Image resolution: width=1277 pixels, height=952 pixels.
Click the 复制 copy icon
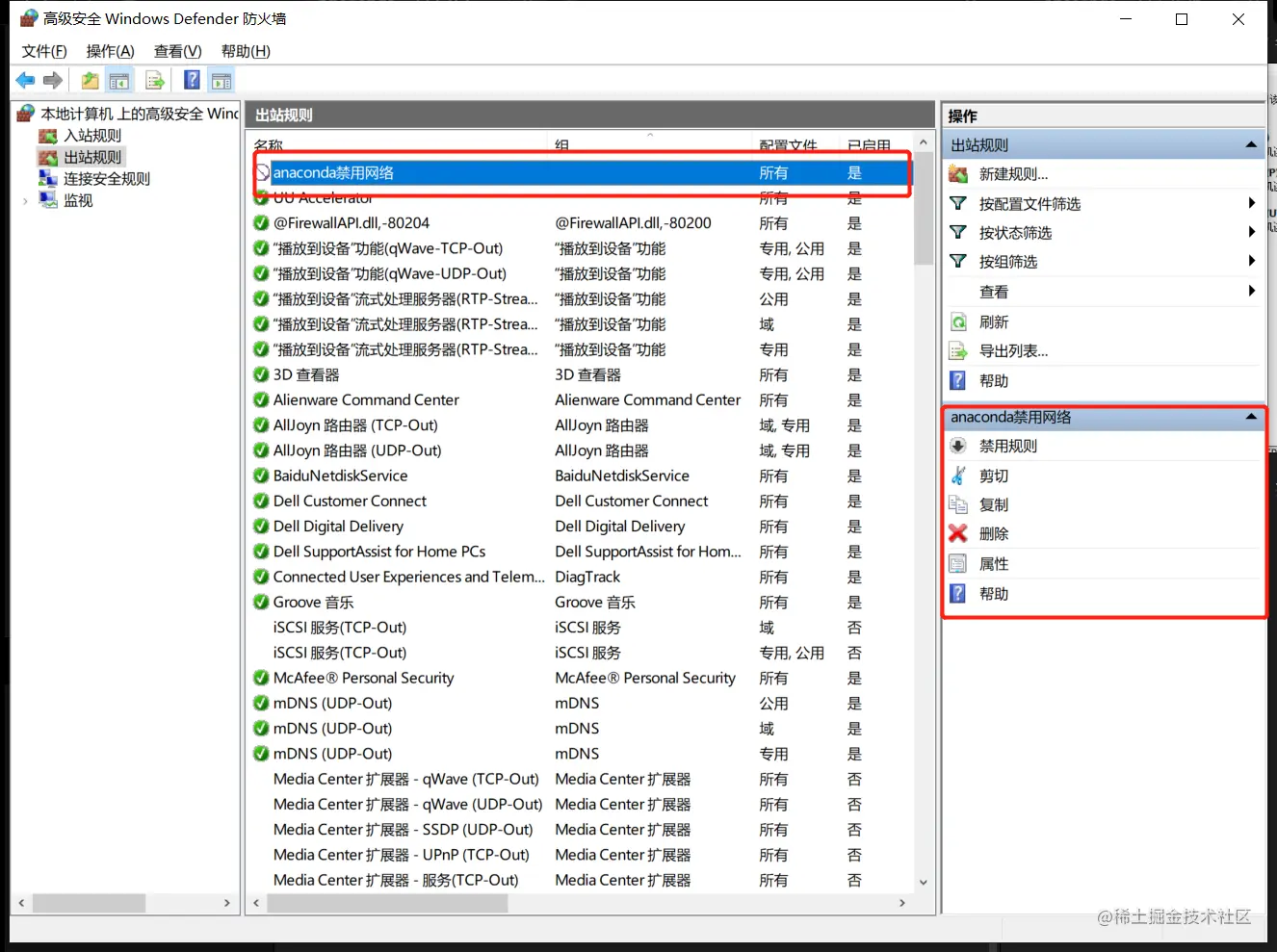tap(958, 504)
